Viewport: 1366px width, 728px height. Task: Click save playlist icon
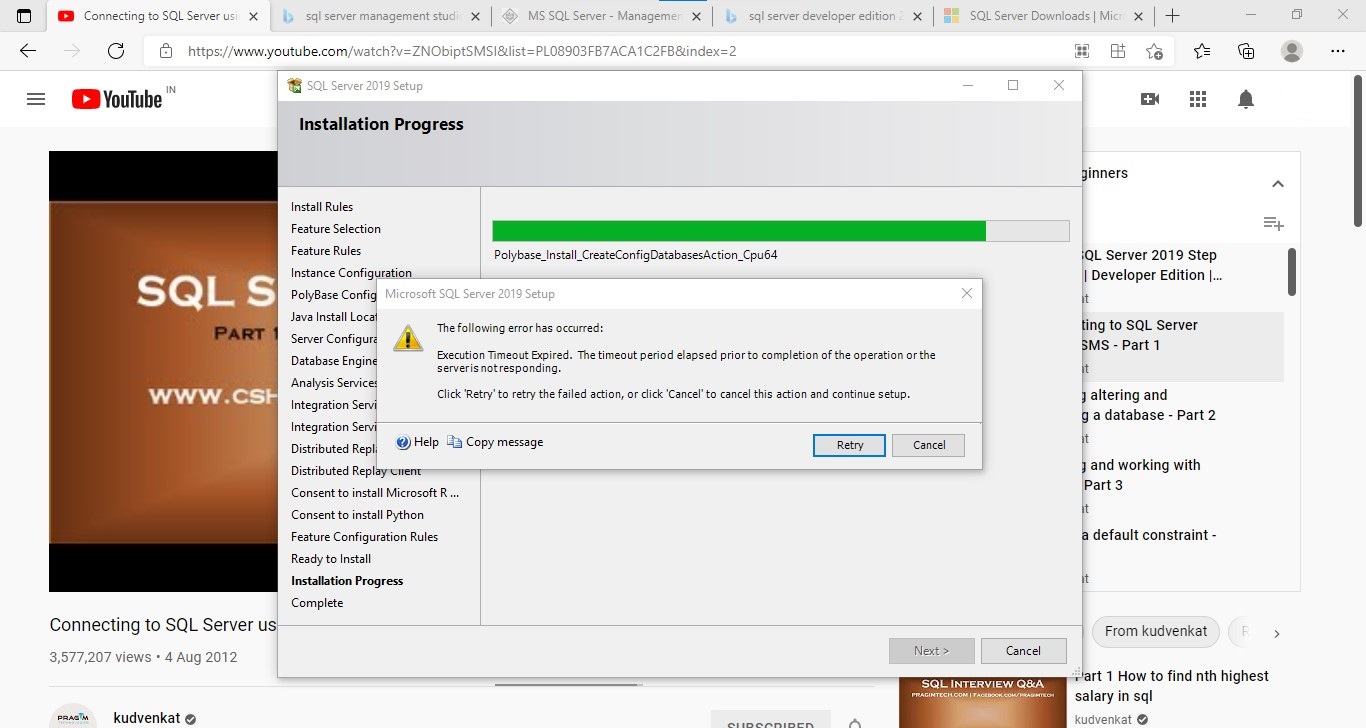click(x=1273, y=223)
